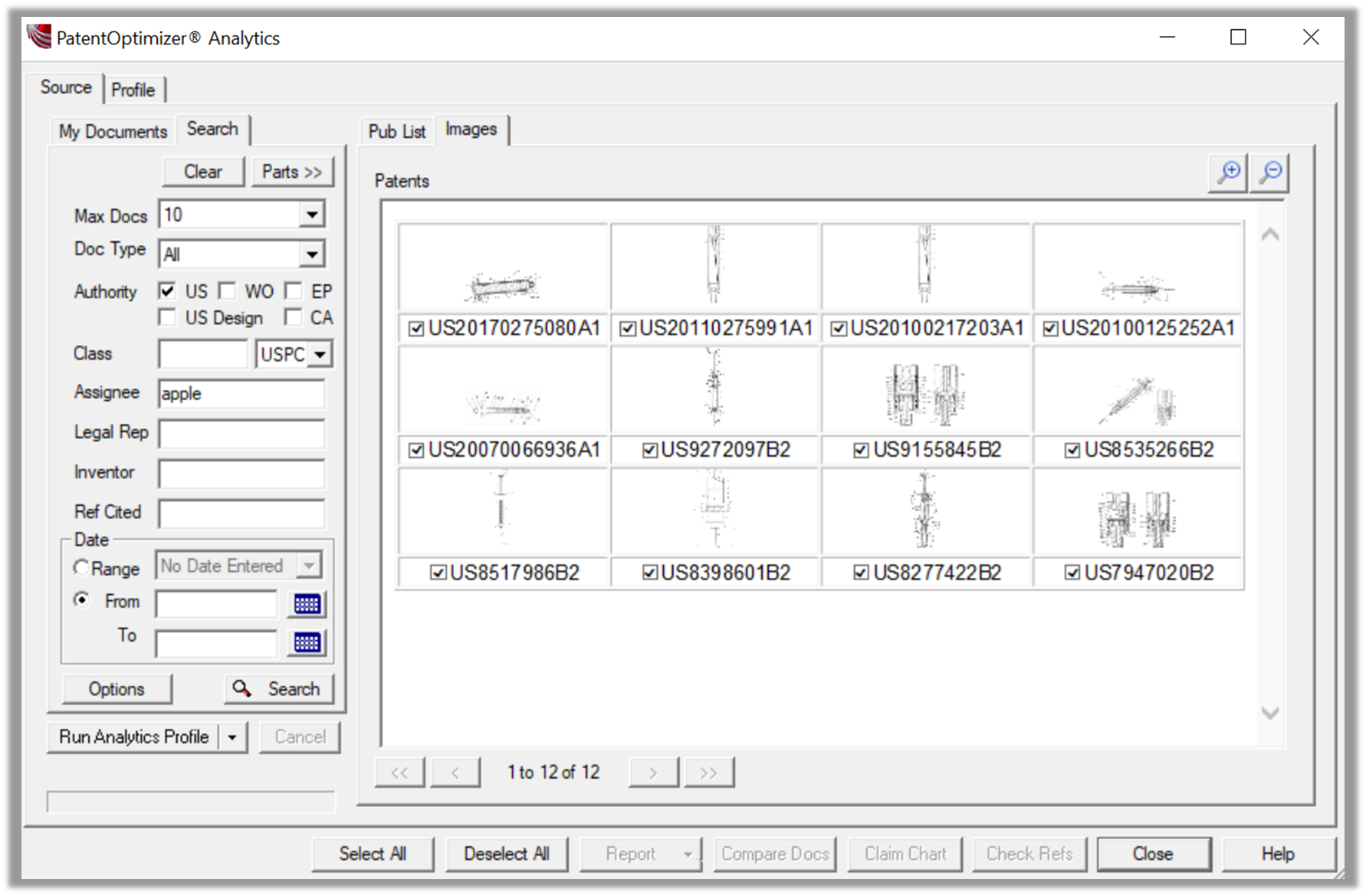
Task: Focus the Assignee field containing apple
Action: point(241,394)
